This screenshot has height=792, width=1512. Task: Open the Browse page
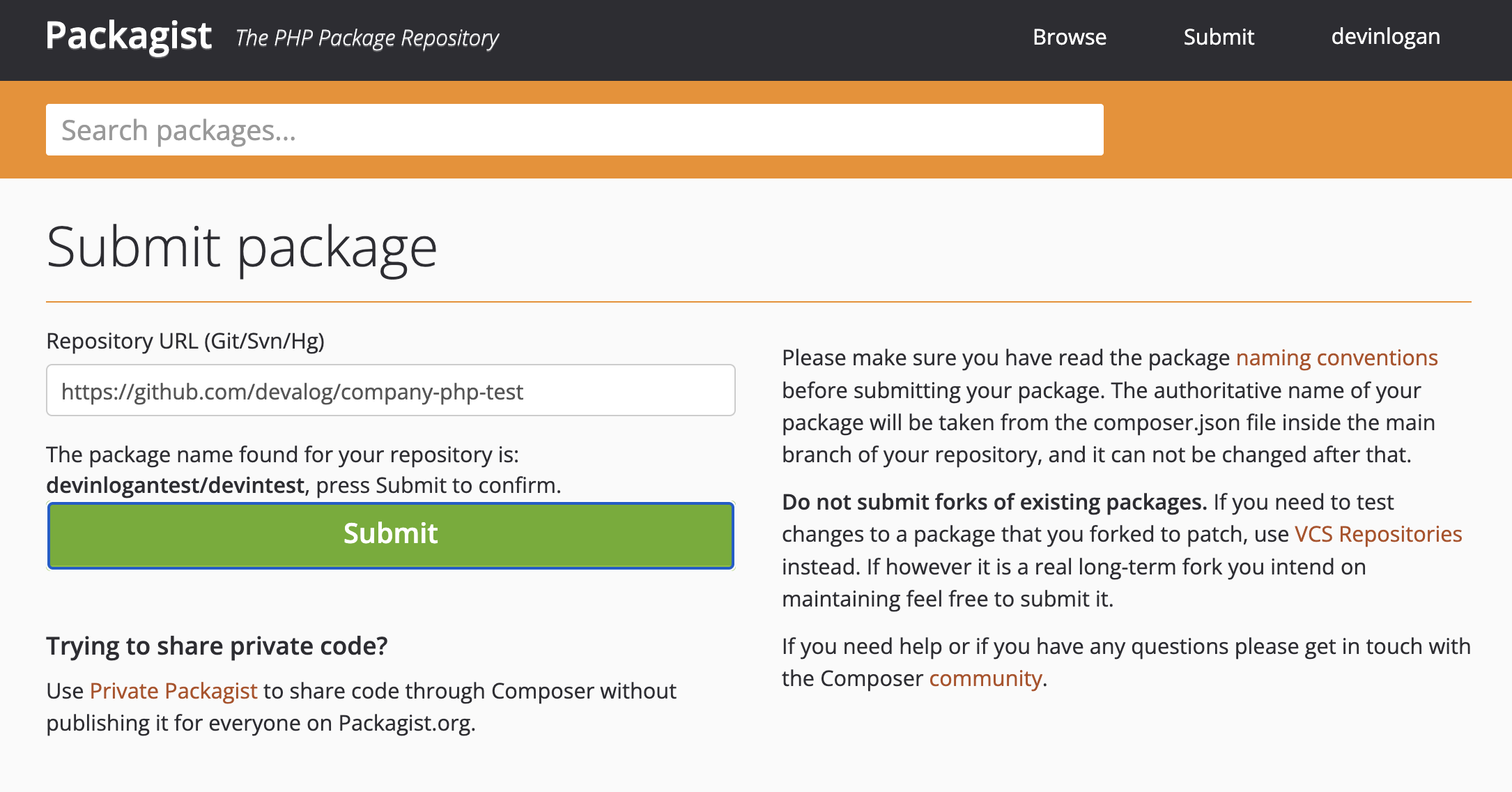tap(1070, 37)
